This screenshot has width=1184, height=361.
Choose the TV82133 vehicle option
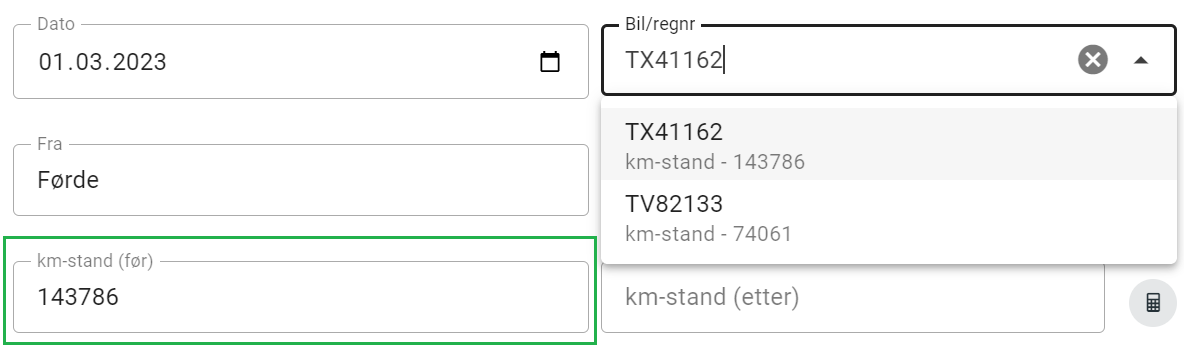point(889,216)
